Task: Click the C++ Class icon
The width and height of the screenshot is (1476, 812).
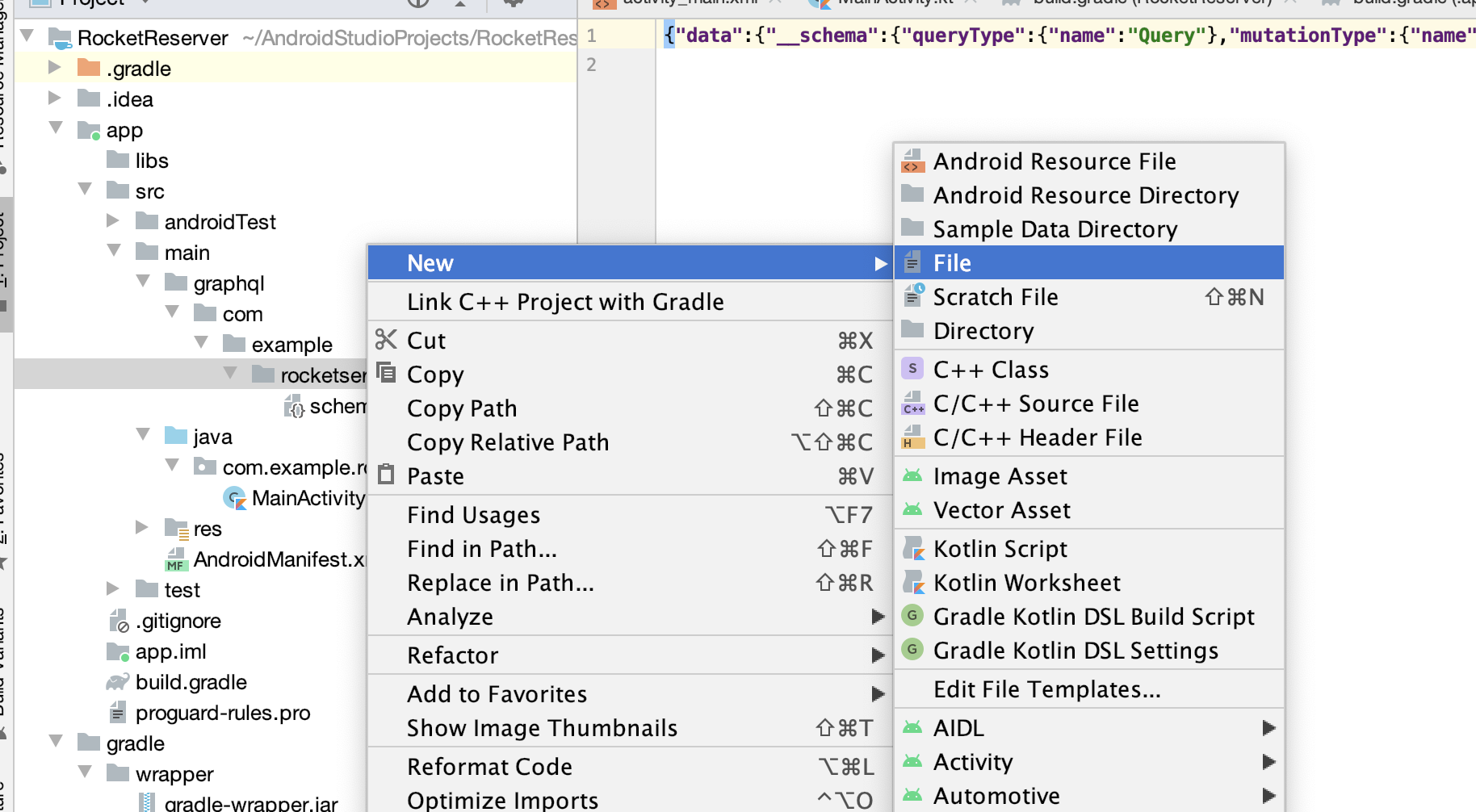Action: click(912, 369)
